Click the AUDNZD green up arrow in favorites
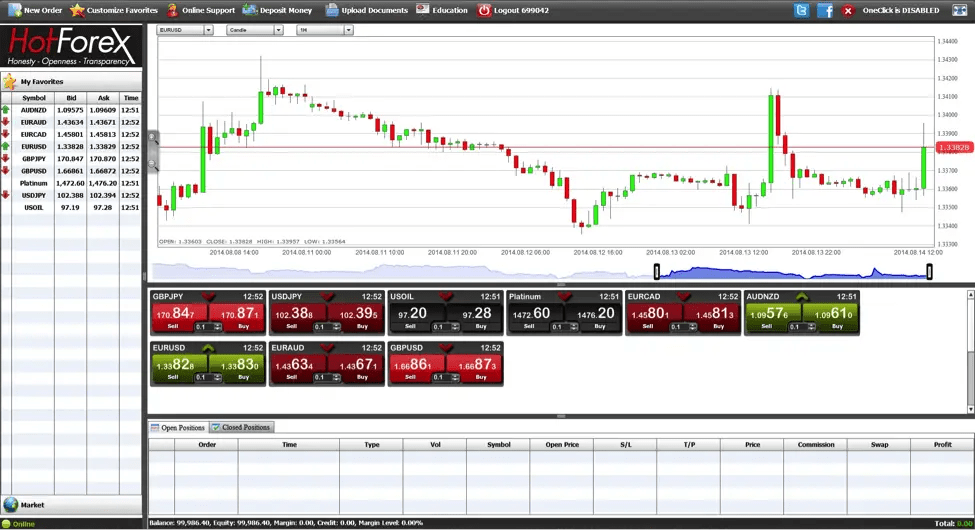The width and height of the screenshot is (975, 530). click(6, 109)
